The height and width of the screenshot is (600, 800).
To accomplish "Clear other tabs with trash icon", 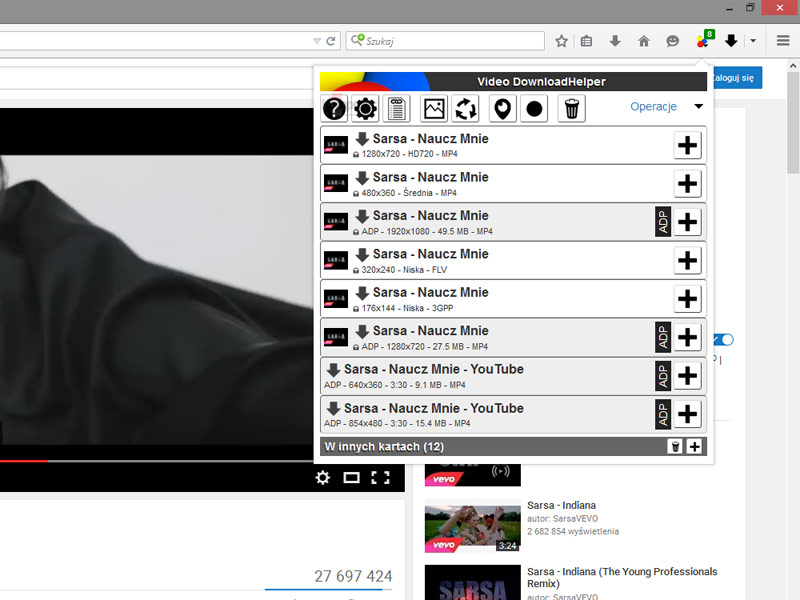I will click(674, 446).
